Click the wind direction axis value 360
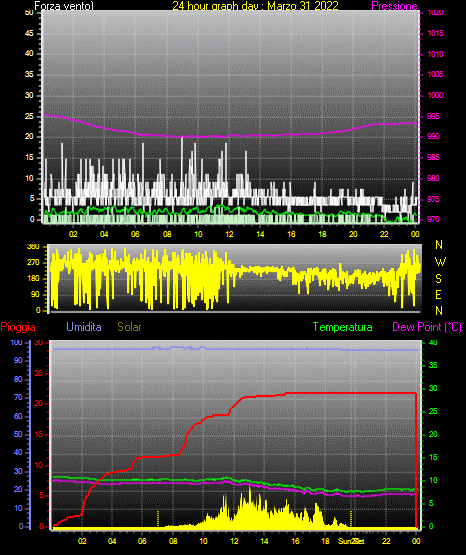This screenshot has height=555, width=466. pos(34,247)
